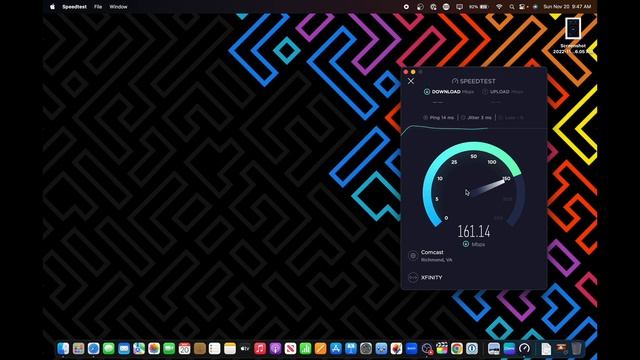Viewport: 640px width, 360px height.
Task: Open App Store from the Dock
Action: point(336,349)
